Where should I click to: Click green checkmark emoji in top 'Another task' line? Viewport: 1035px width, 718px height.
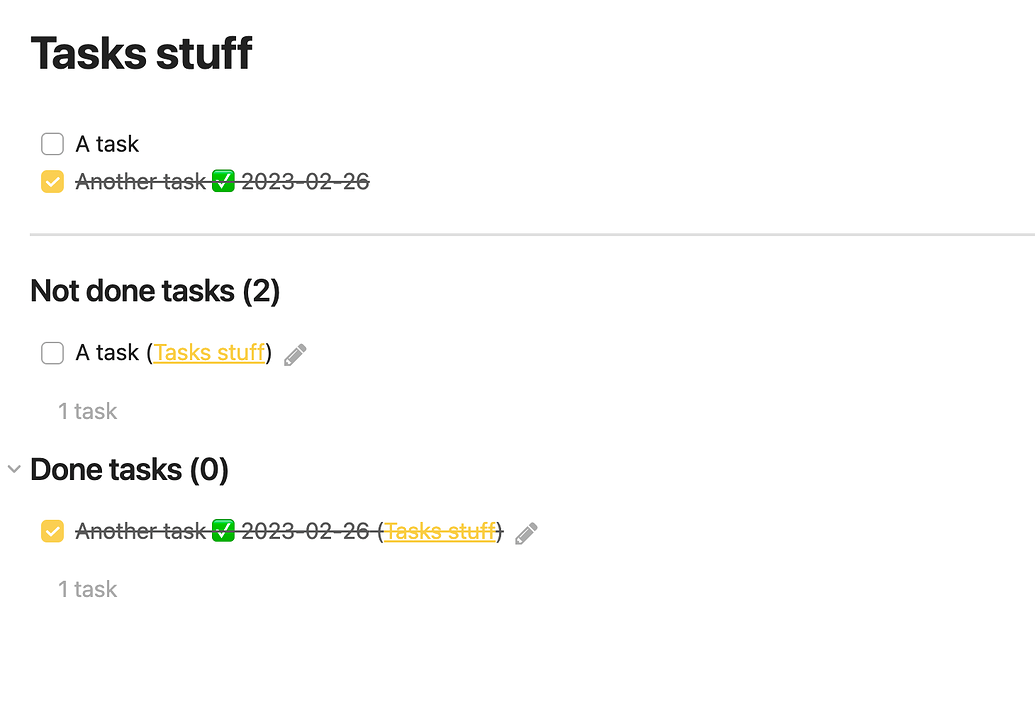click(x=223, y=181)
